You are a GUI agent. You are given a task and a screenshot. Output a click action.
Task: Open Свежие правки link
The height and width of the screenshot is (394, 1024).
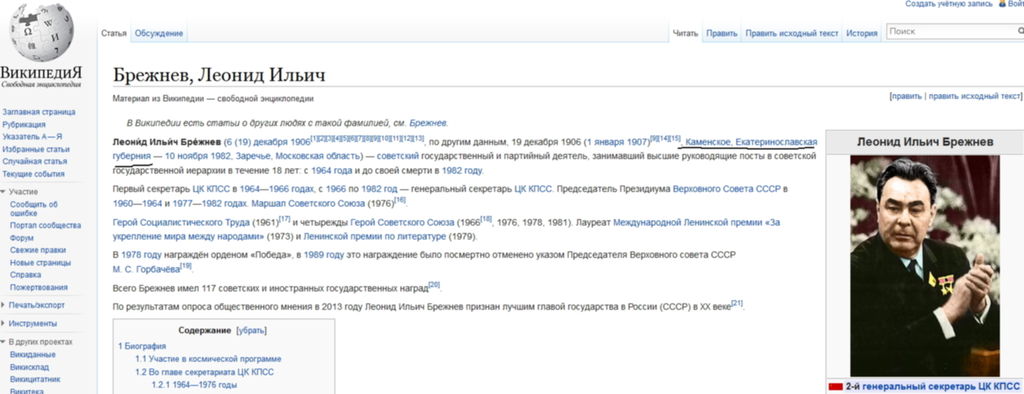(x=38, y=250)
